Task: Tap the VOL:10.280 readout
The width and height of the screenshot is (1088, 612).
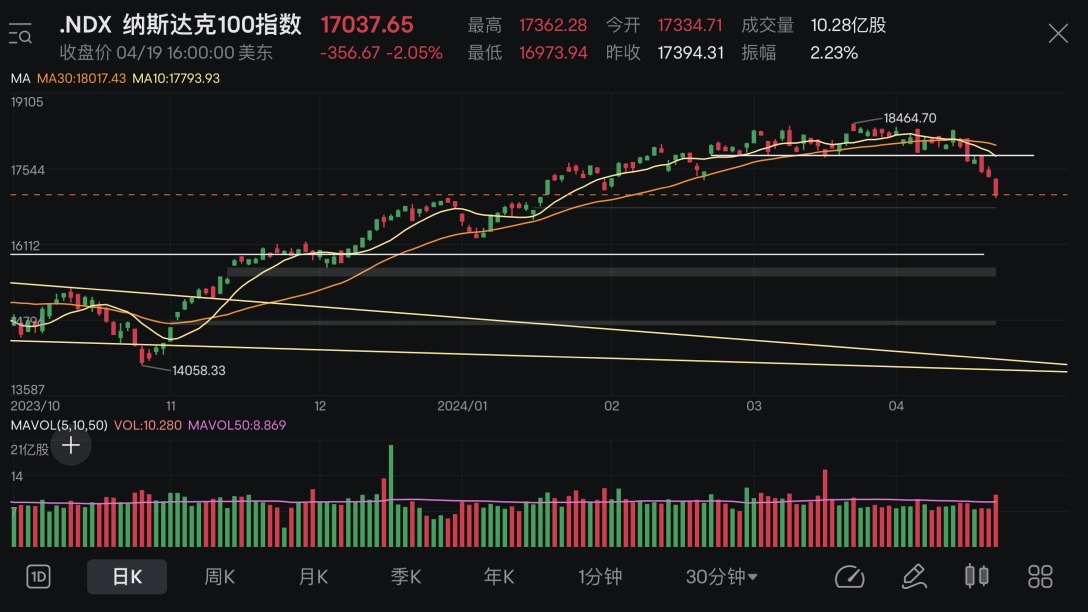Action: (148, 425)
